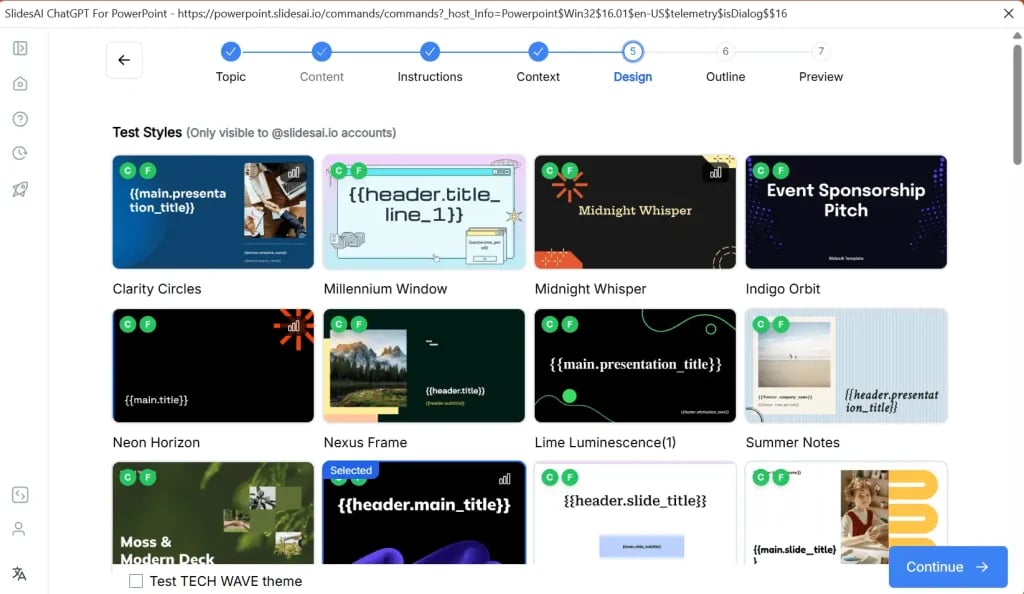Open the Help question-mark icon in sidebar

click(x=20, y=118)
